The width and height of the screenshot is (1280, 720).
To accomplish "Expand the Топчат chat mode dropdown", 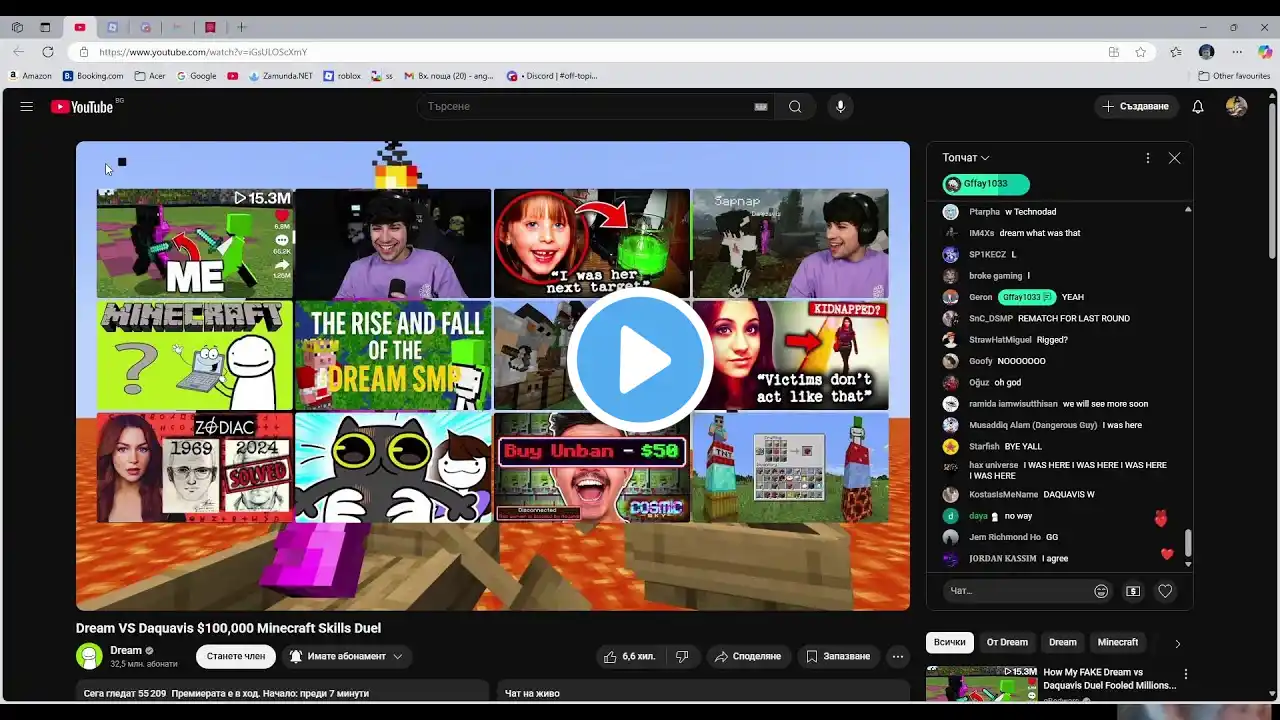I will tap(966, 158).
